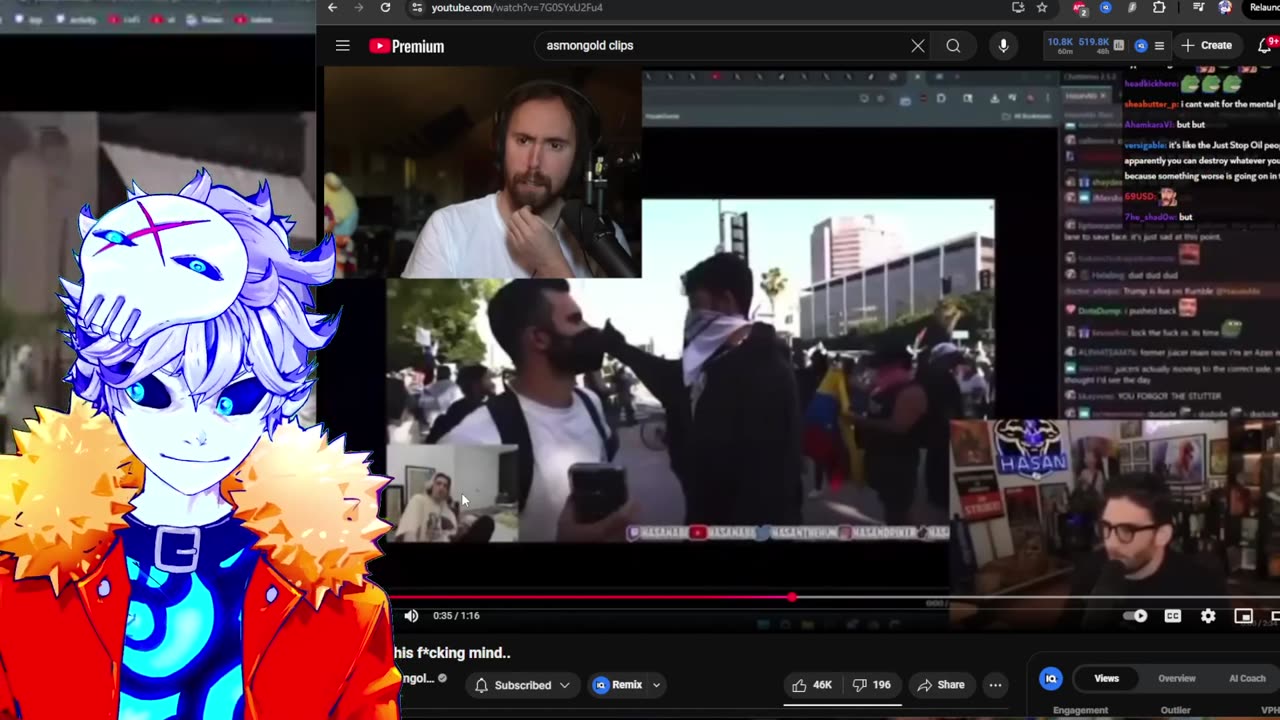Clear the search query with X
Screen dimensions: 1280x720
(x=918, y=46)
